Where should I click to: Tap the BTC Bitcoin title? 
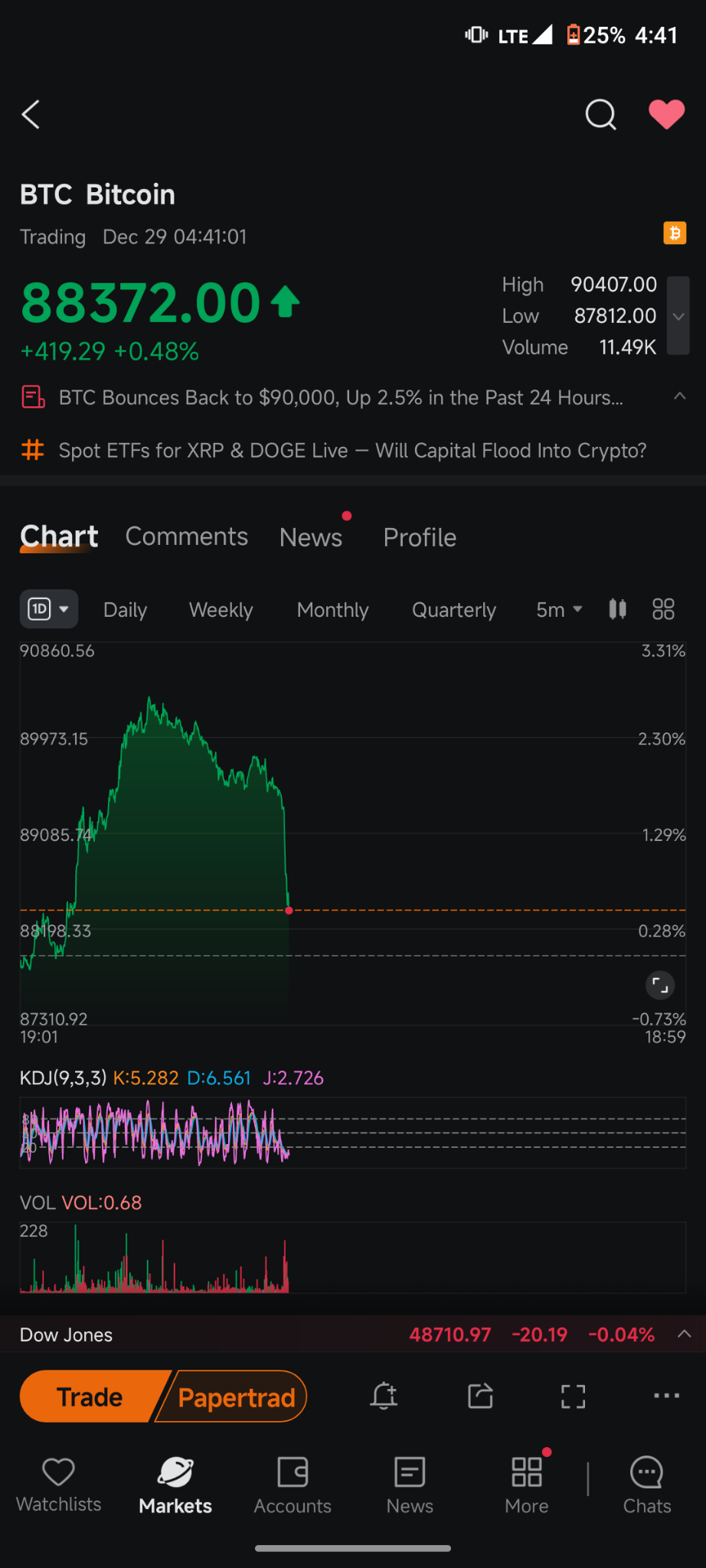click(97, 194)
